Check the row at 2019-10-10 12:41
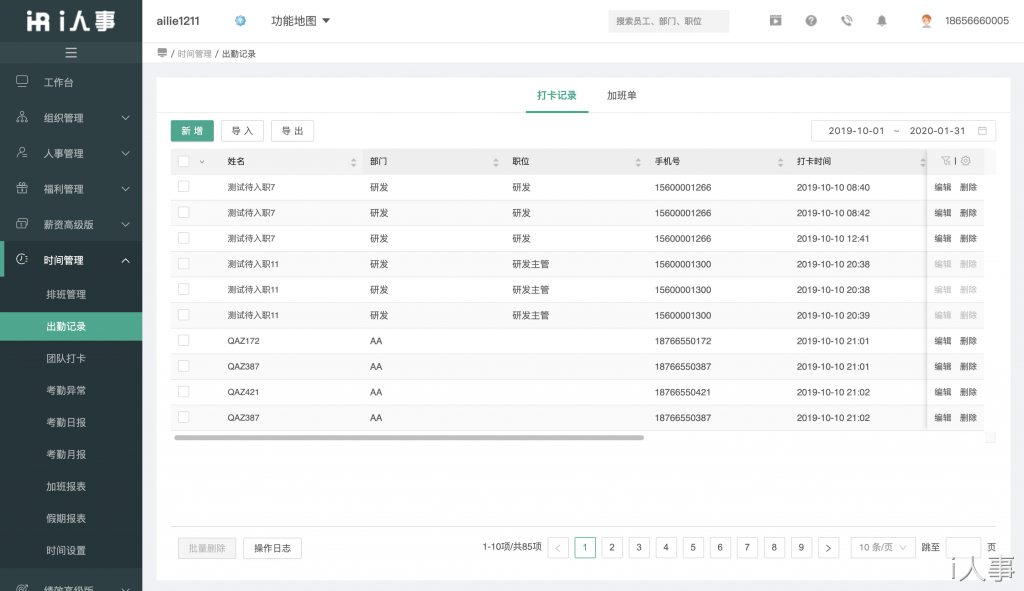 tap(184, 238)
